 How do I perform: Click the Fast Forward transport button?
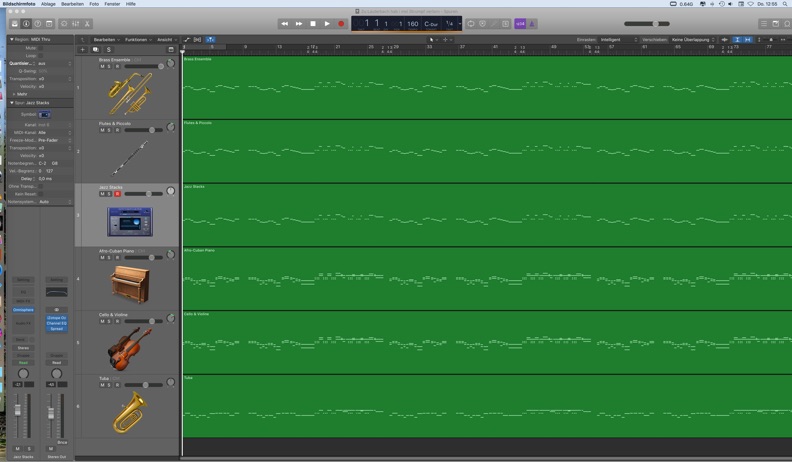click(299, 24)
